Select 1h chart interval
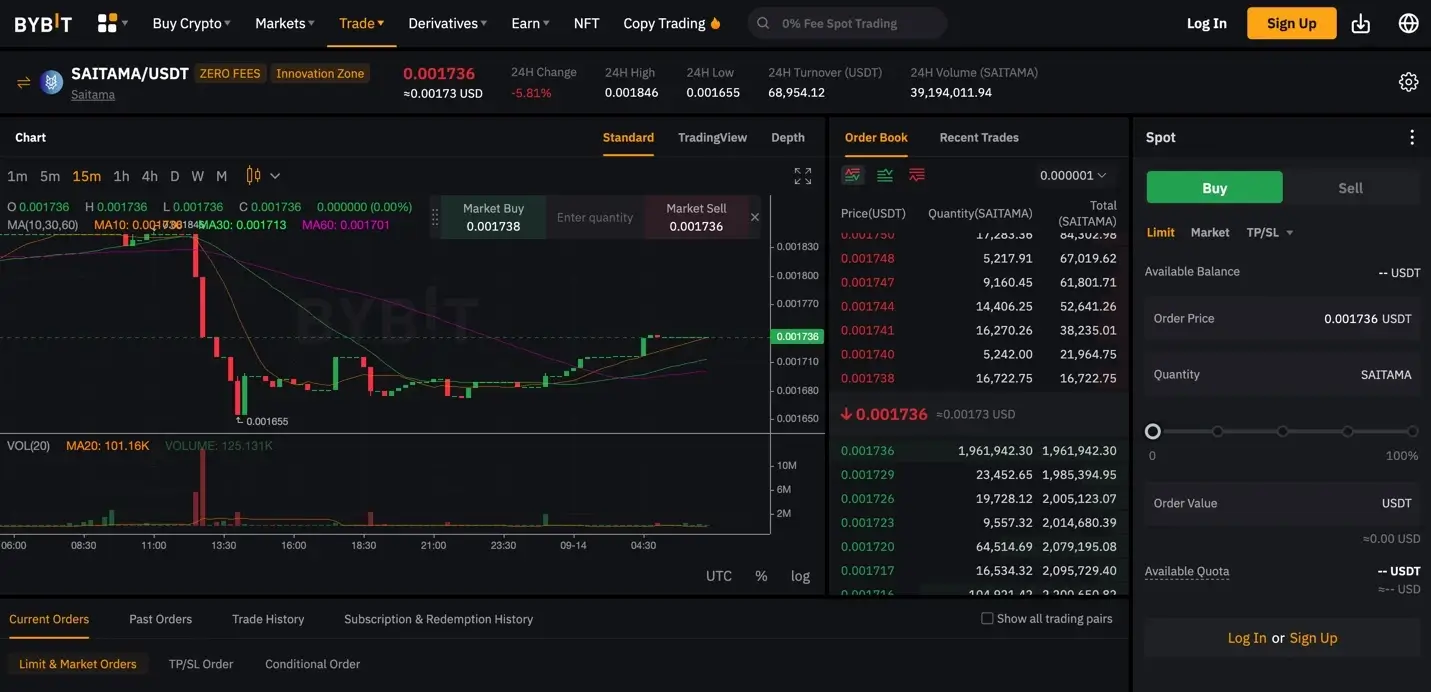The image size is (1431, 692). click(x=121, y=176)
